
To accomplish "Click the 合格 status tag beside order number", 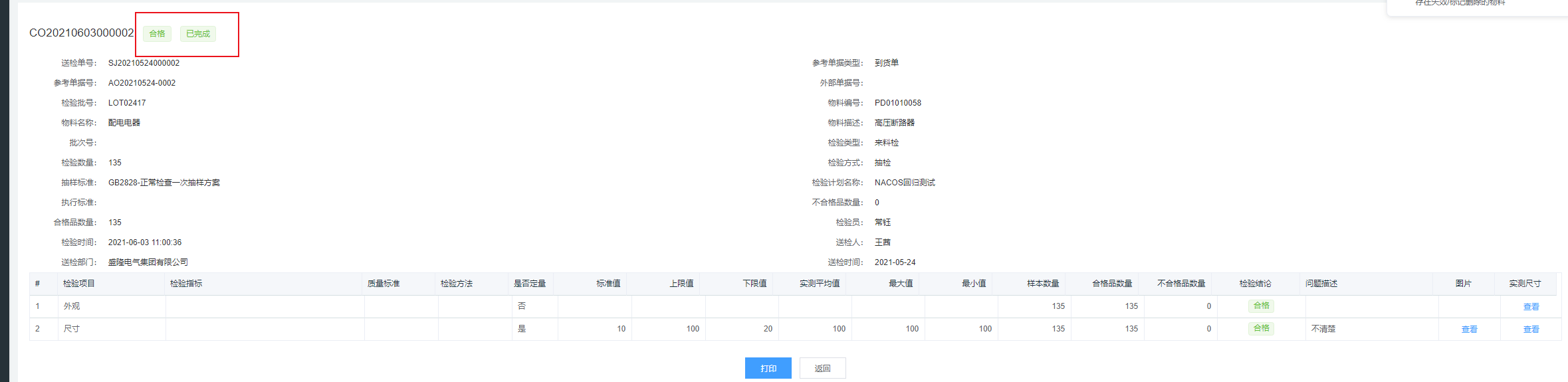I will click(157, 34).
